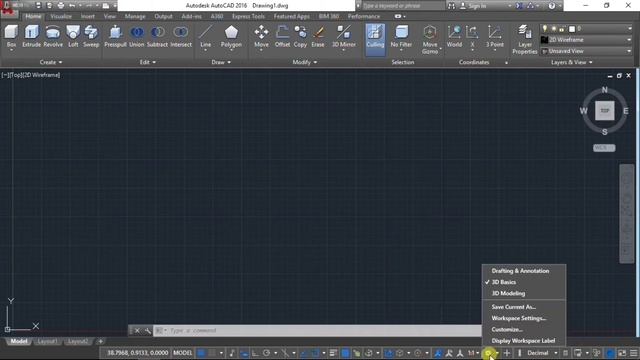Click the Print icon in quick access toolbar

point(61,6)
